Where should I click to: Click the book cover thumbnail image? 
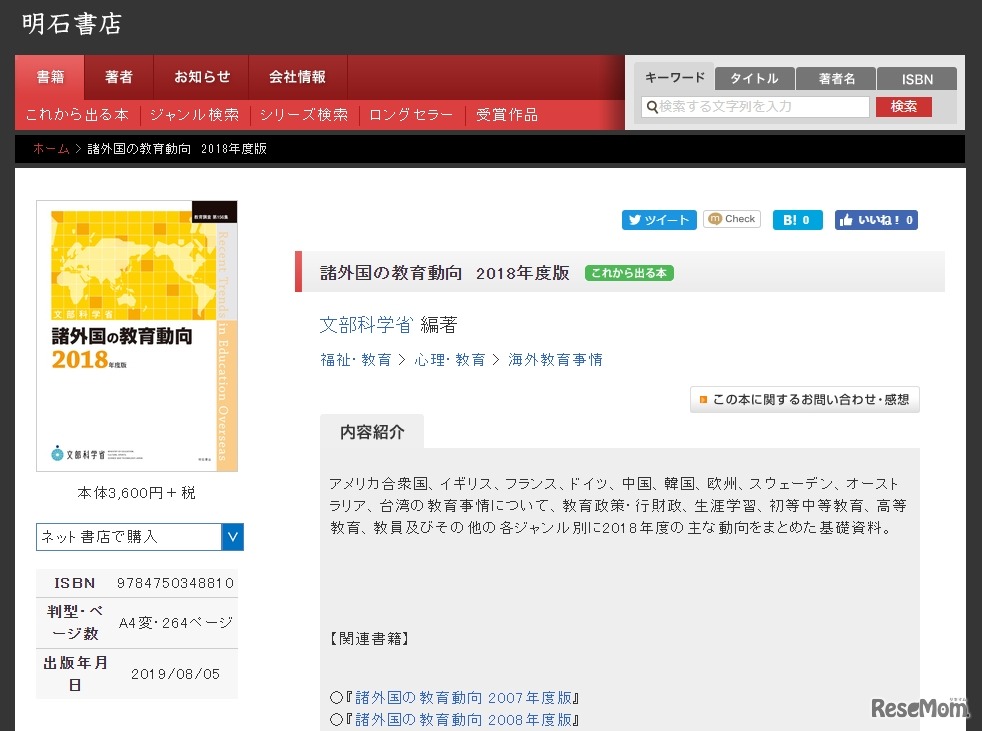click(137, 336)
